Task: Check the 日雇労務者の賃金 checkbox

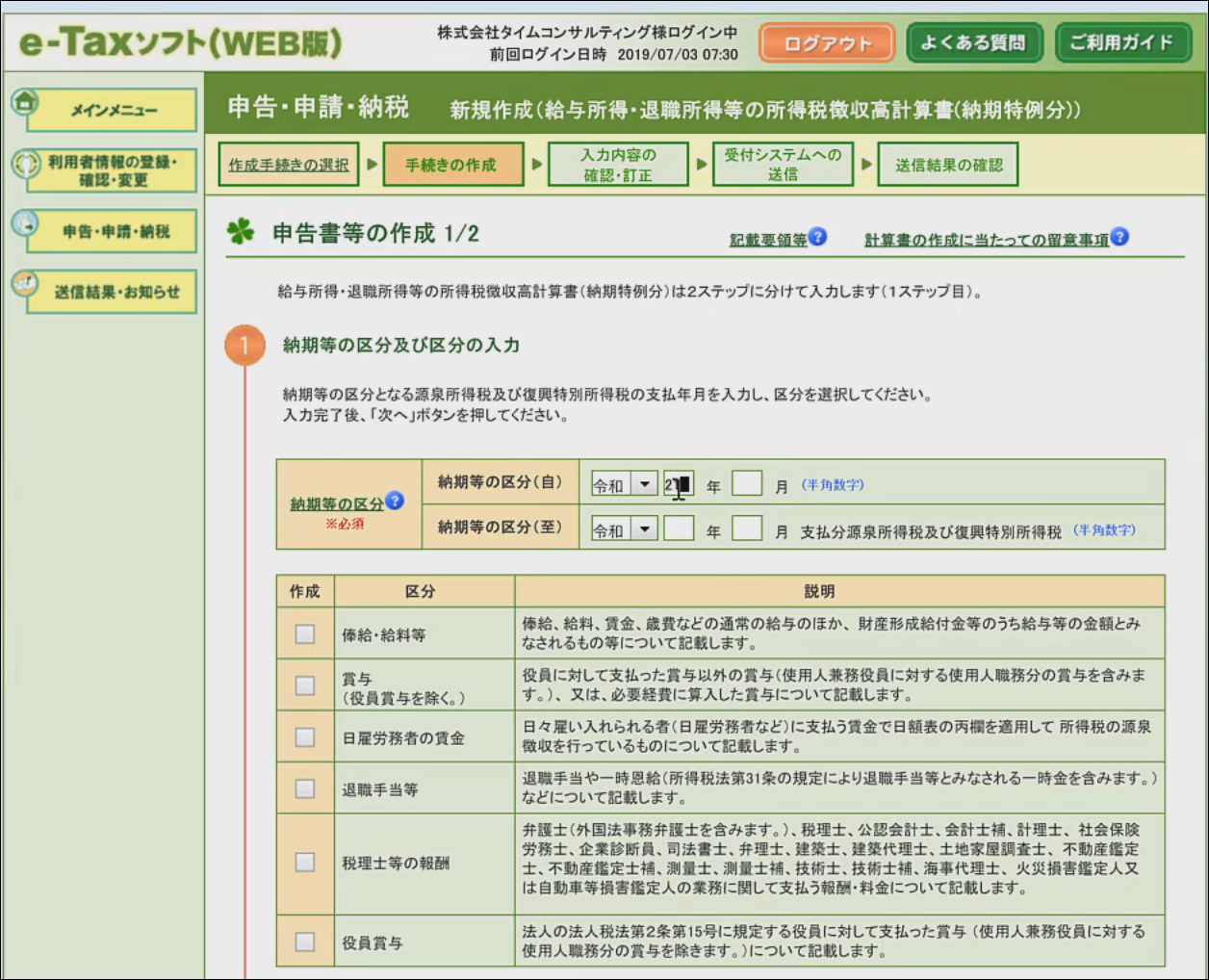Action: click(305, 737)
